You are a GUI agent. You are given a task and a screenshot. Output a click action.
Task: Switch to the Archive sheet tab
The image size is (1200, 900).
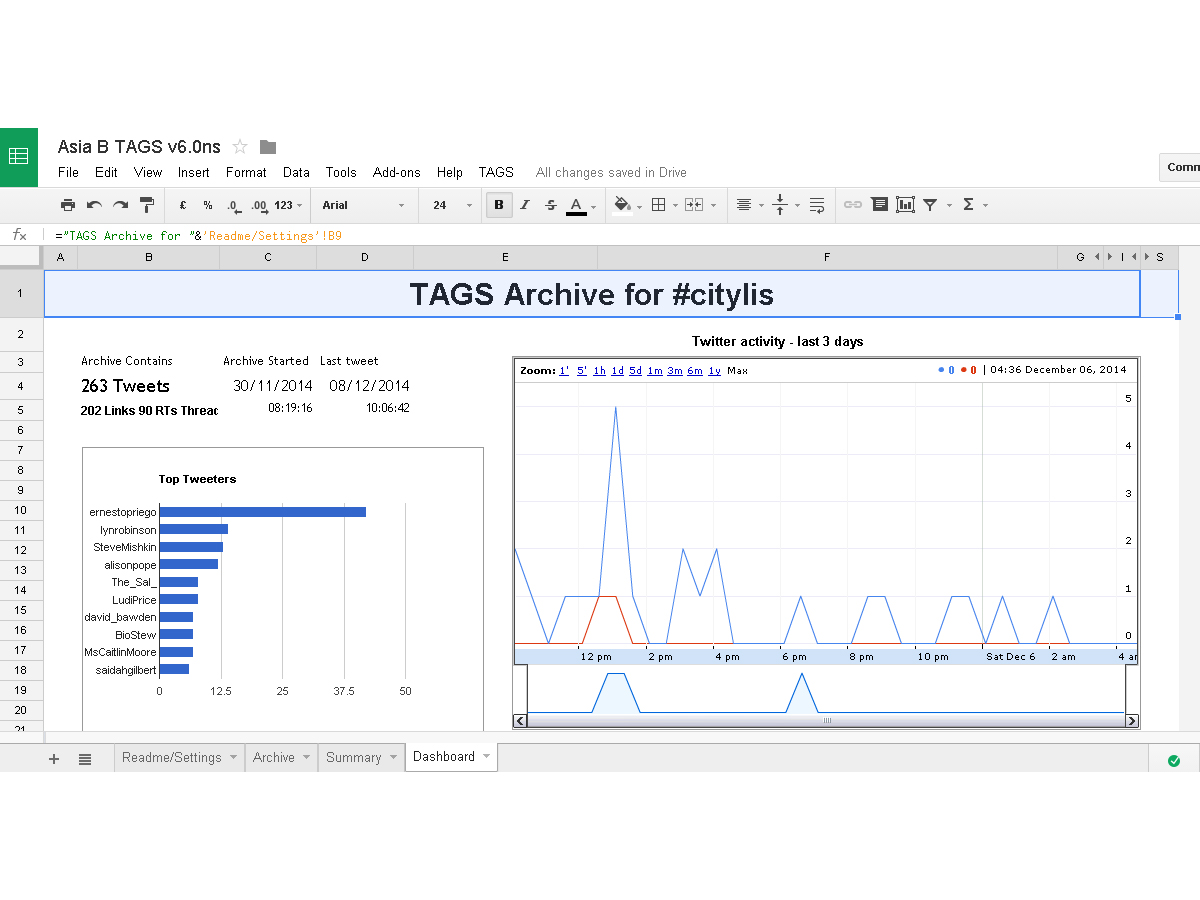(x=273, y=757)
